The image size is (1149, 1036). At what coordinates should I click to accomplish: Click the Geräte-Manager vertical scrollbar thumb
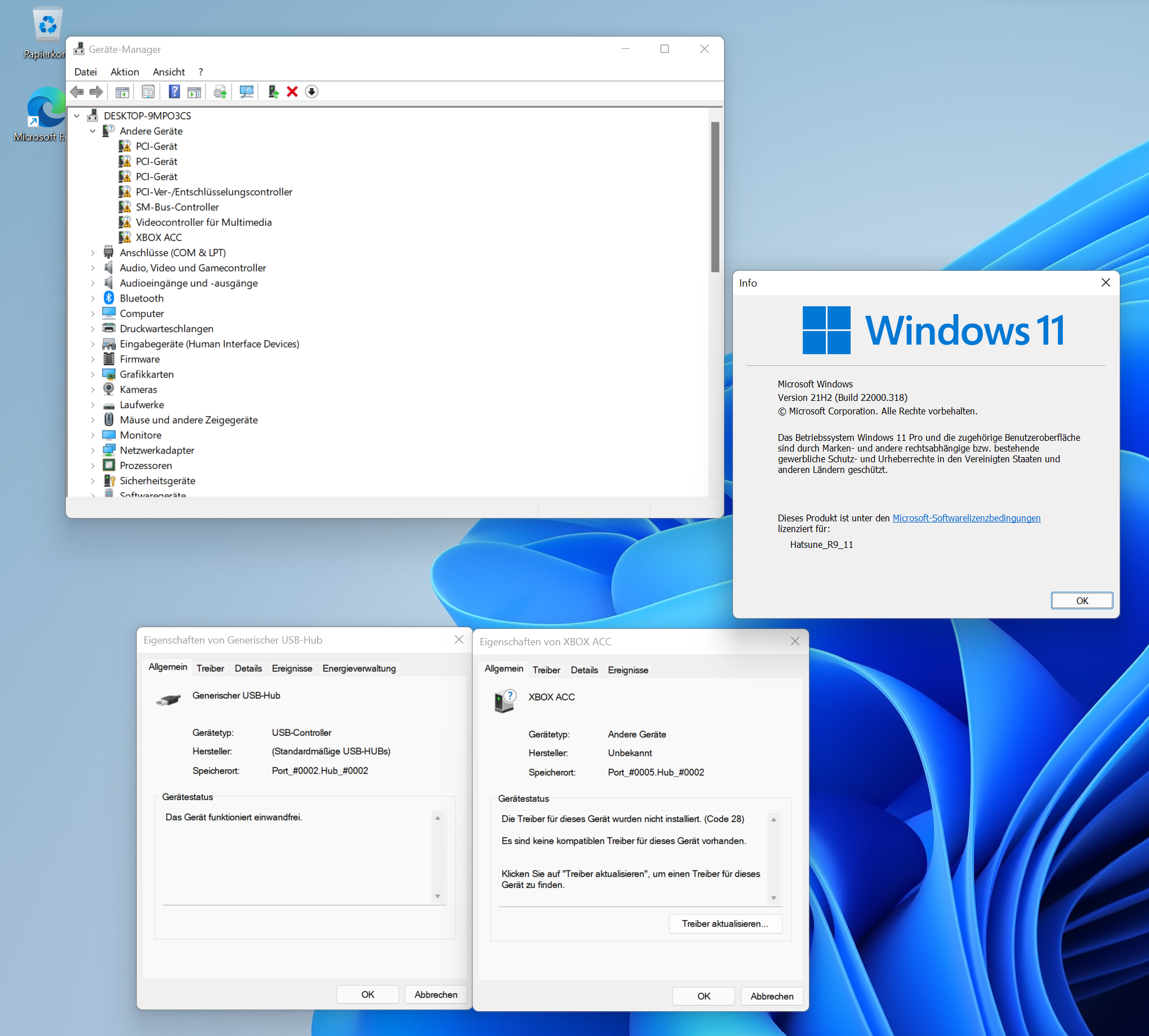[x=715, y=197]
